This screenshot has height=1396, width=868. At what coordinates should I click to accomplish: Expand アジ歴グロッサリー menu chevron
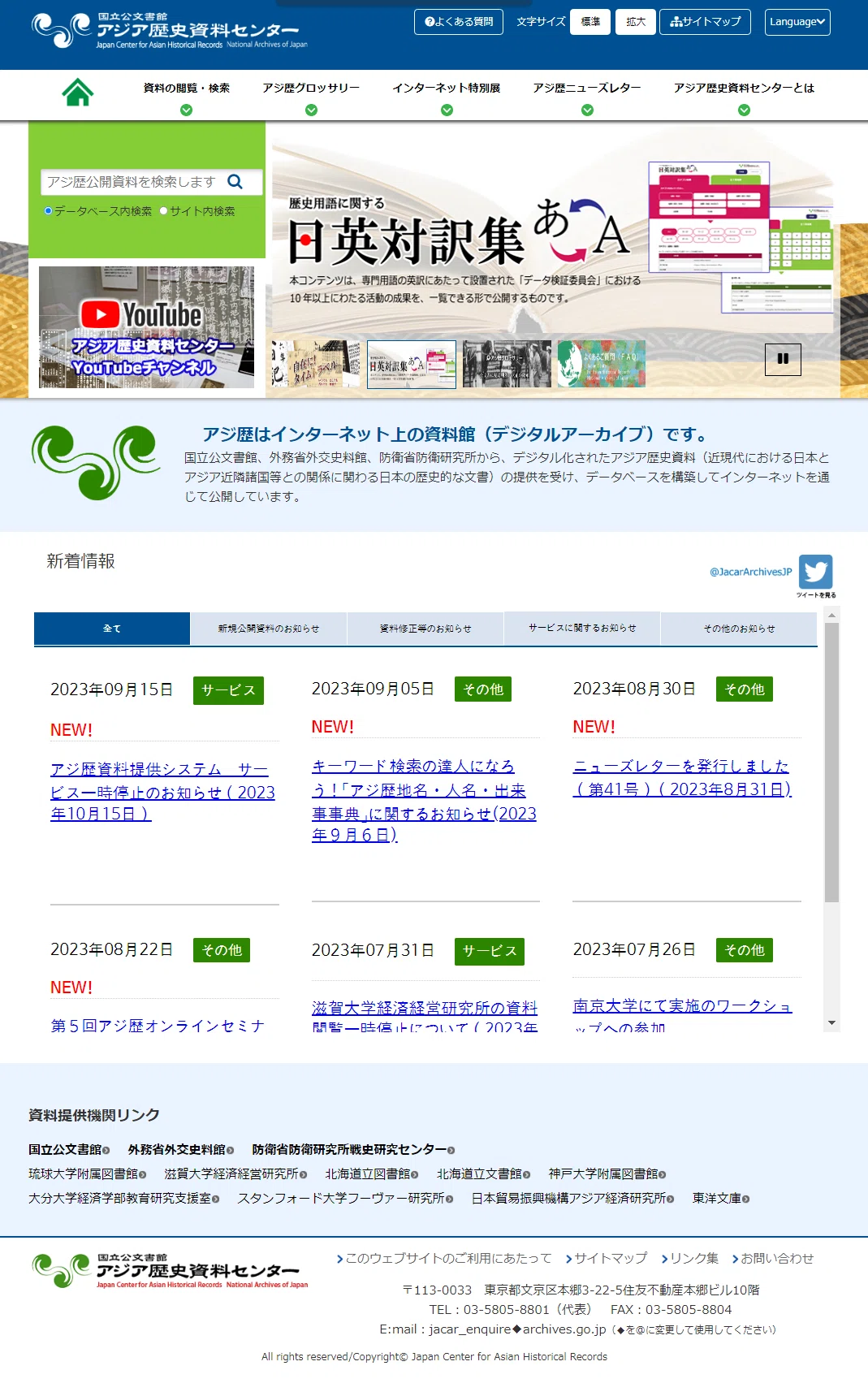311,110
